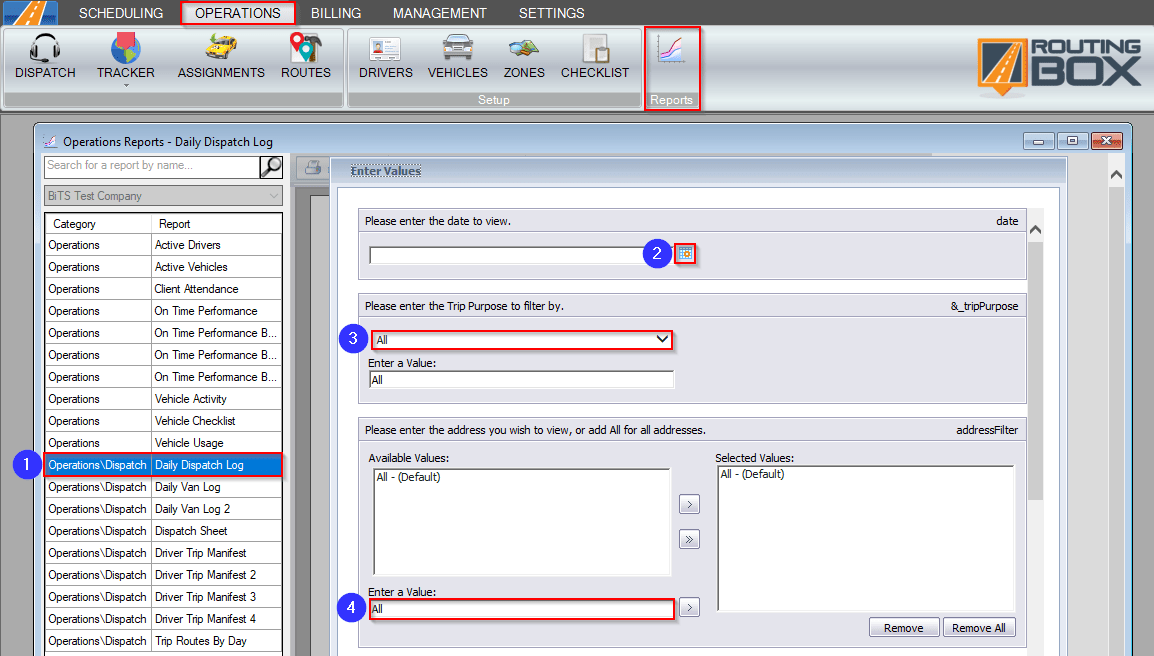The width and height of the screenshot is (1154, 656).
Task: Select the Dispatch Sheet report
Action: point(163,531)
